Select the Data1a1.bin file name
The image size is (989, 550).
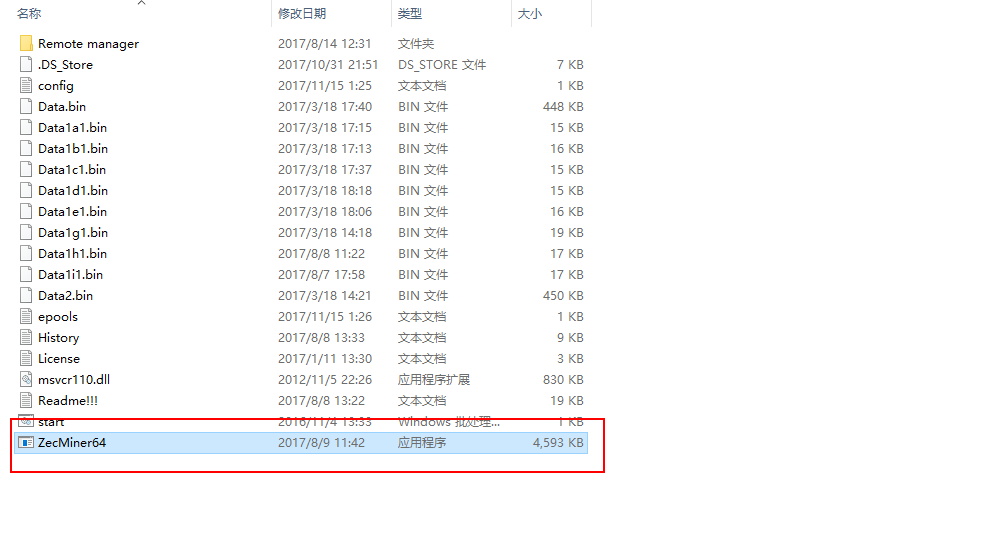click(x=72, y=128)
